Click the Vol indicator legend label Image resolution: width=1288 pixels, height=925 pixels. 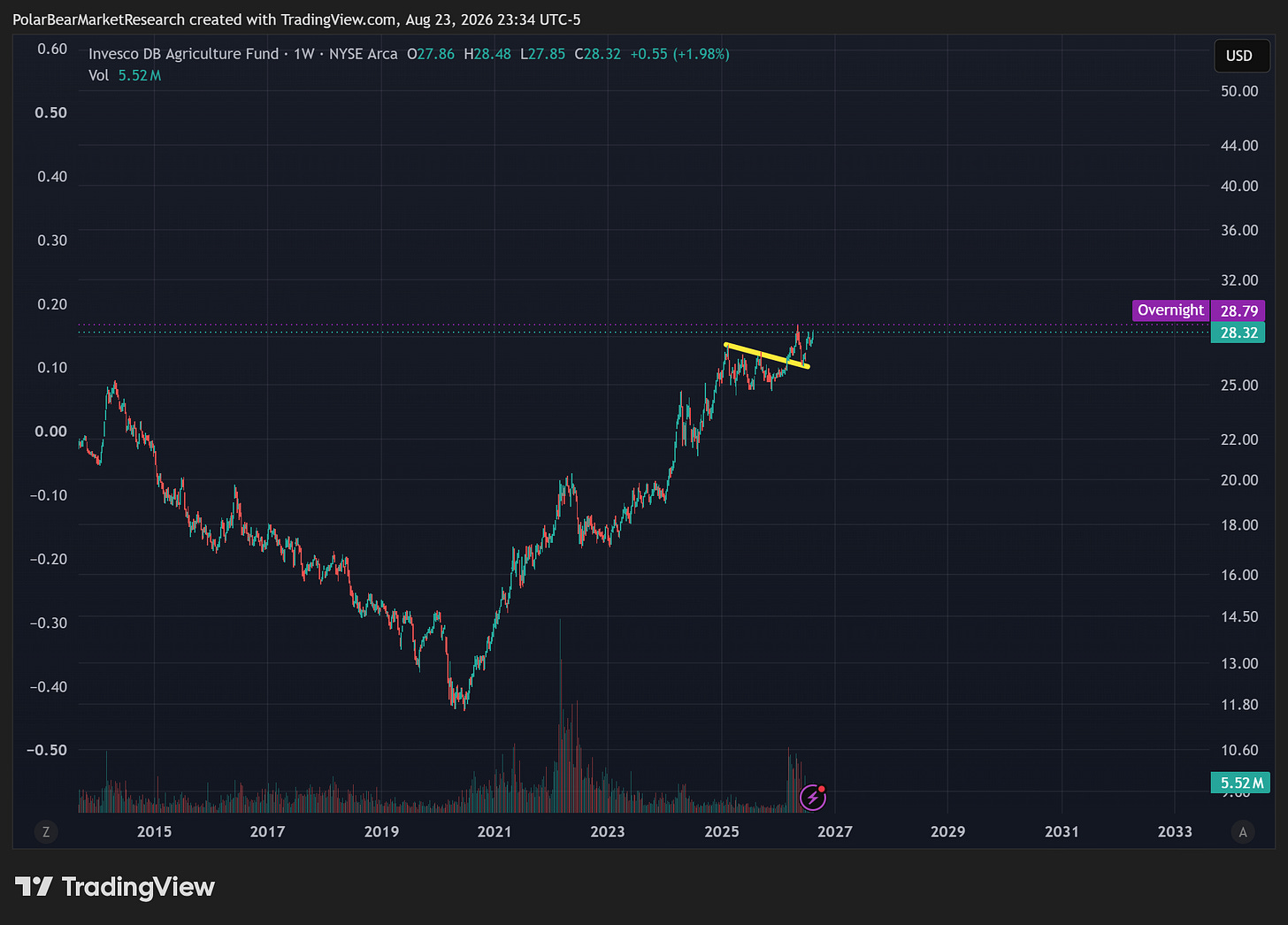[x=98, y=75]
